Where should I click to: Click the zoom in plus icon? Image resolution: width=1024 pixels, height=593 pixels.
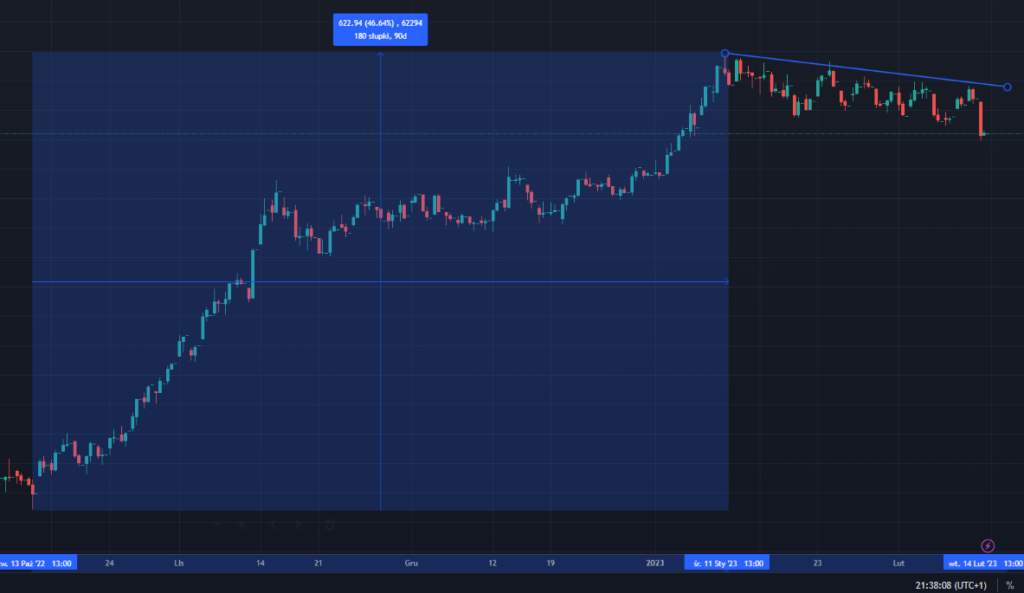coord(241,523)
